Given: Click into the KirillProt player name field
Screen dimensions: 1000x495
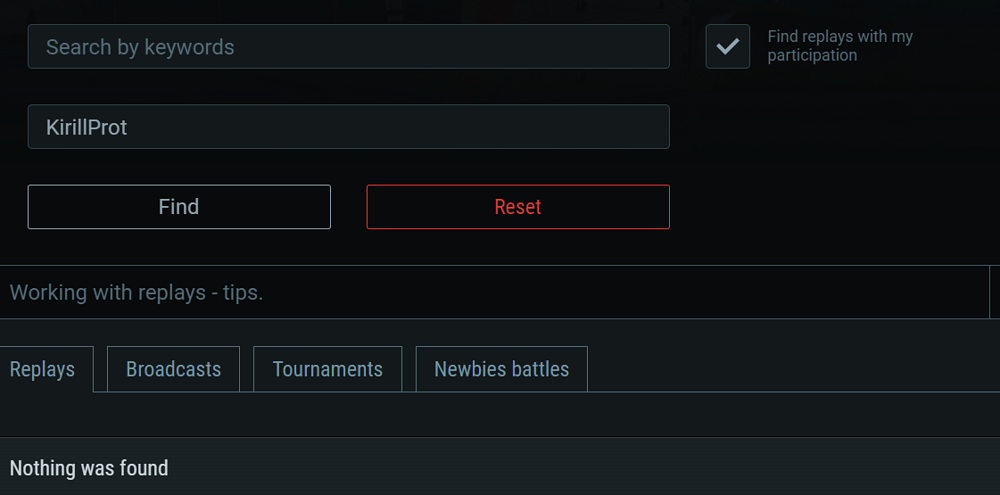Looking at the screenshot, I should point(348,127).
